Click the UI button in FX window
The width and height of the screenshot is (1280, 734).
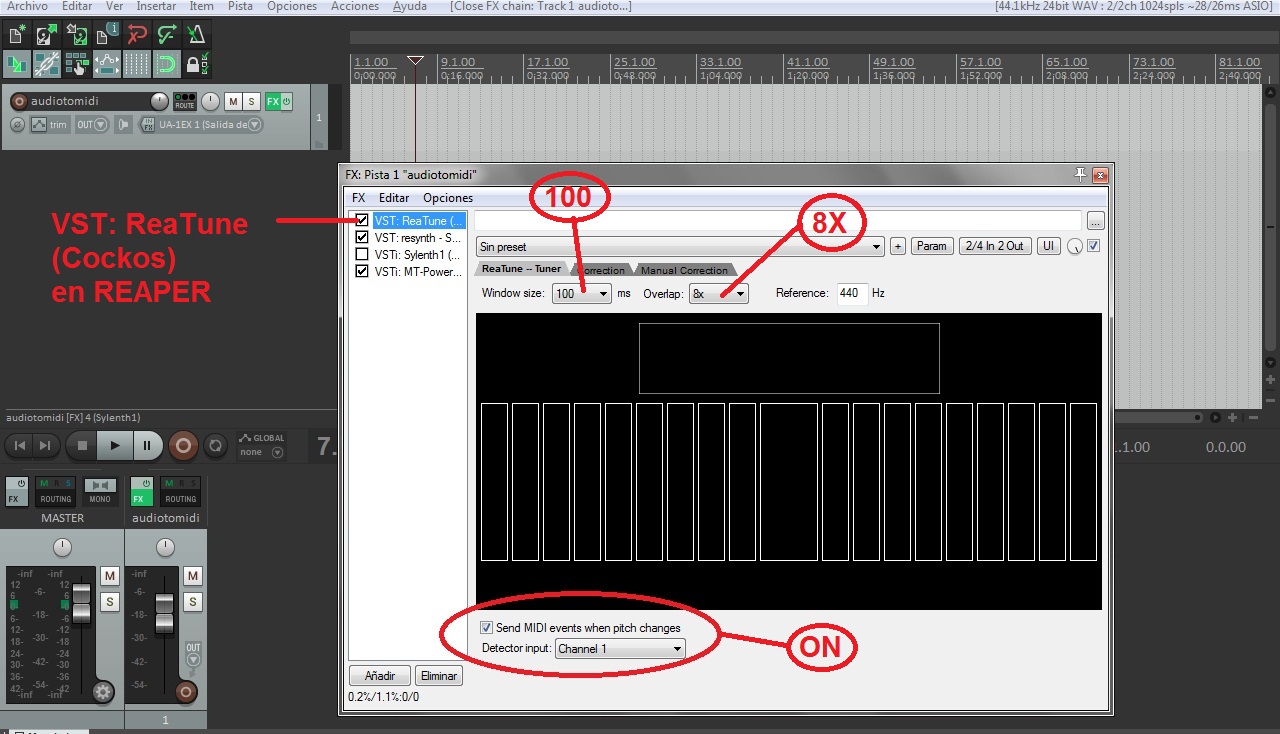click(x=1048, y=246)
